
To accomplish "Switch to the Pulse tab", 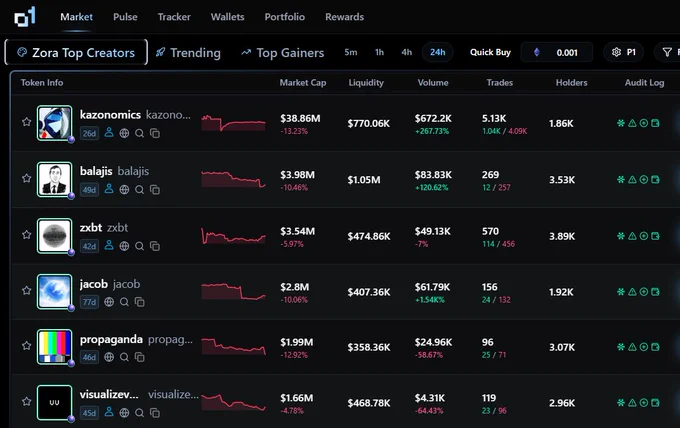I will pyautogui.click(x=125, y=17).
